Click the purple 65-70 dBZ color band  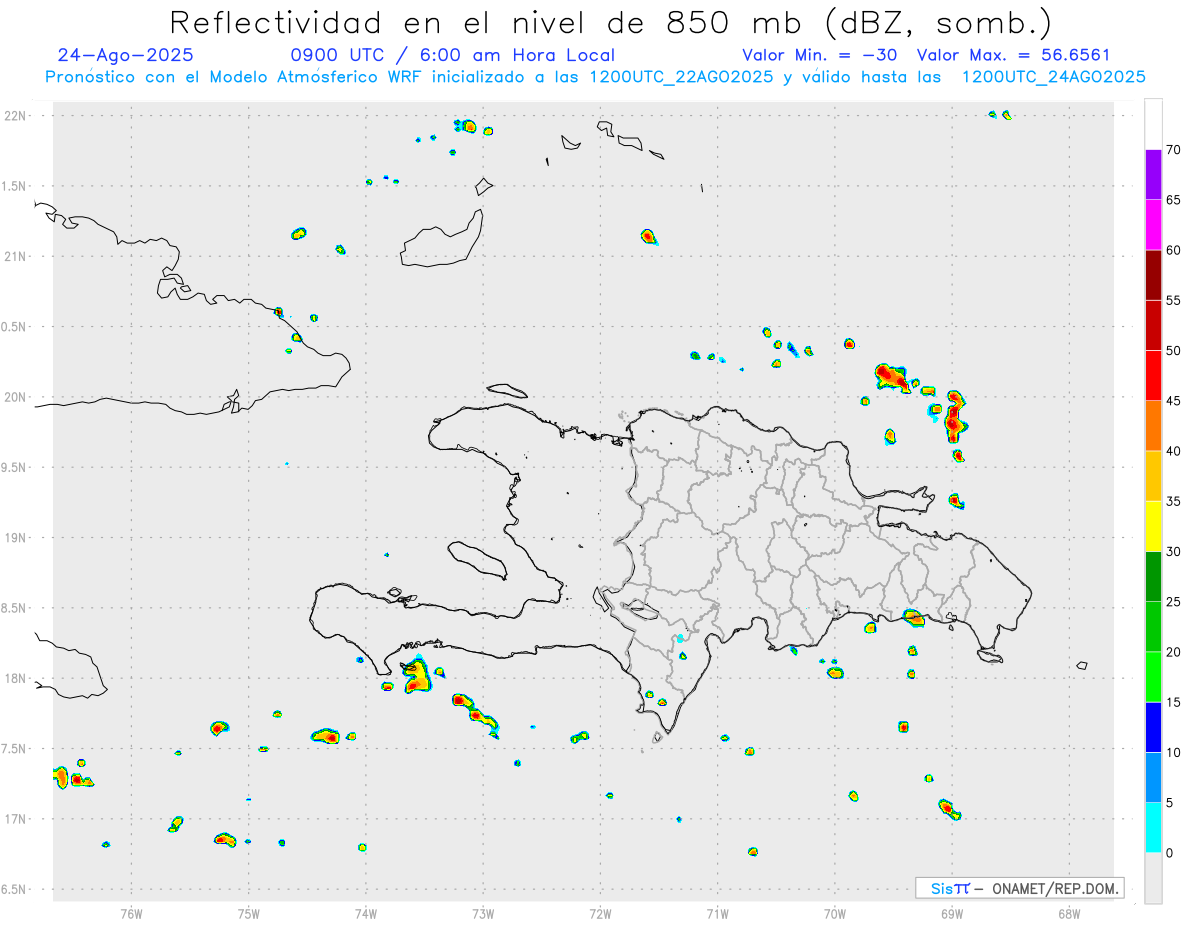click(1153, 175)
